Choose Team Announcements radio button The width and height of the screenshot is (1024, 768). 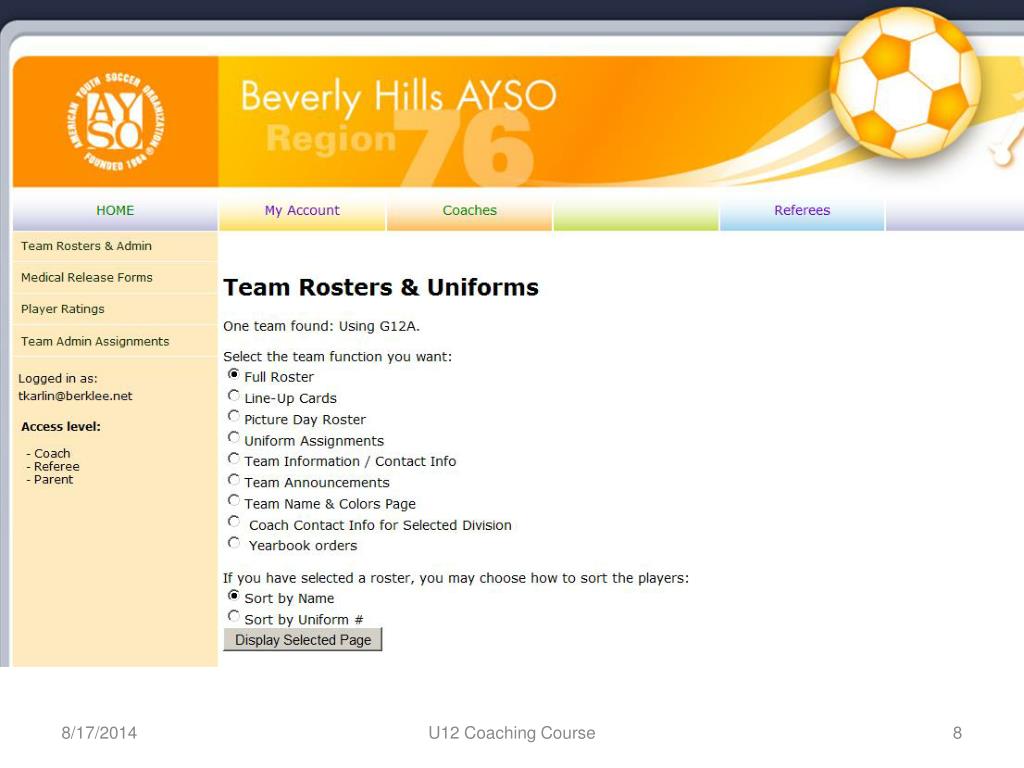coord(234,479)
